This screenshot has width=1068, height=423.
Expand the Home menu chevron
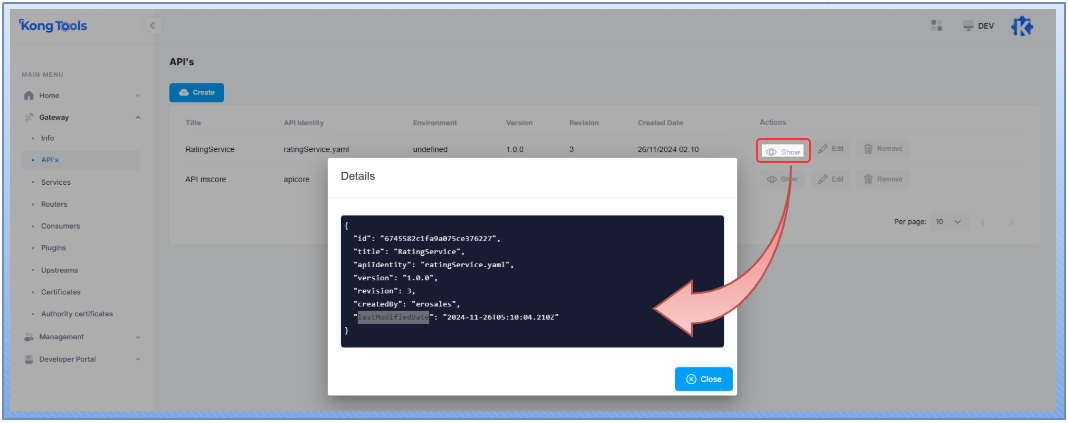tap(138, 96)
